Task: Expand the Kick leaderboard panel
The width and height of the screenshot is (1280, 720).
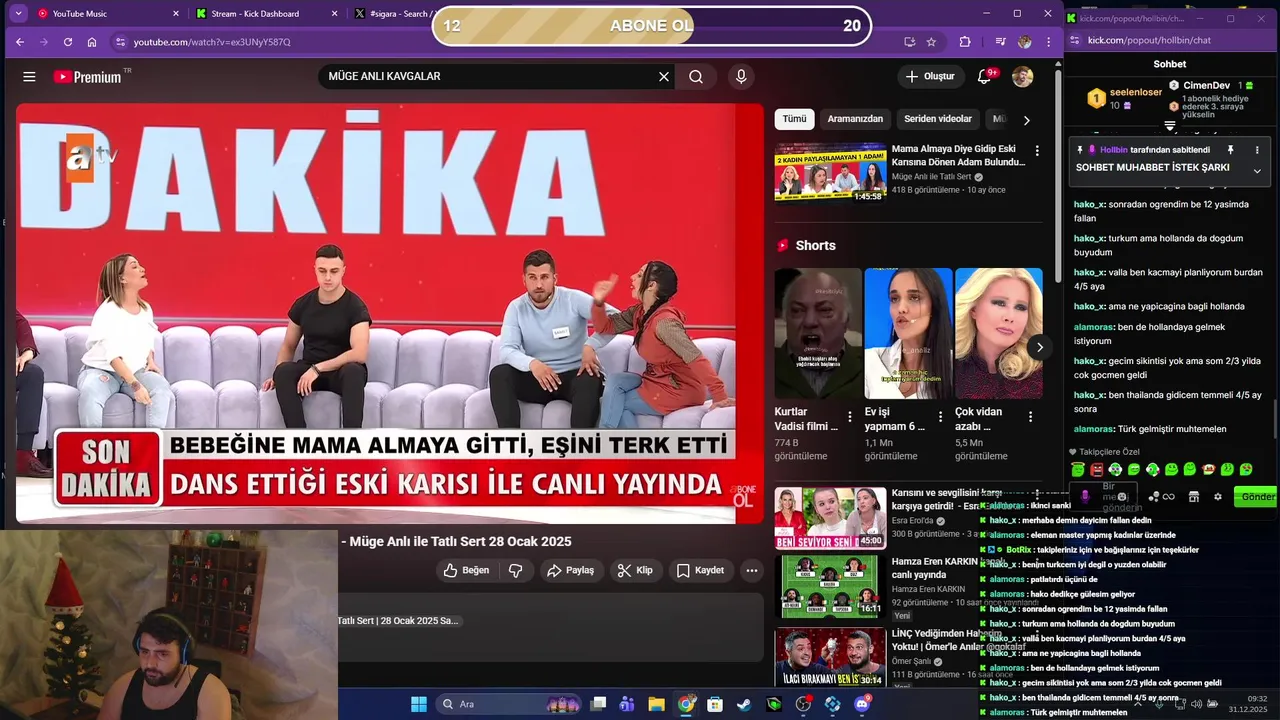Action: coord(1170,126)
